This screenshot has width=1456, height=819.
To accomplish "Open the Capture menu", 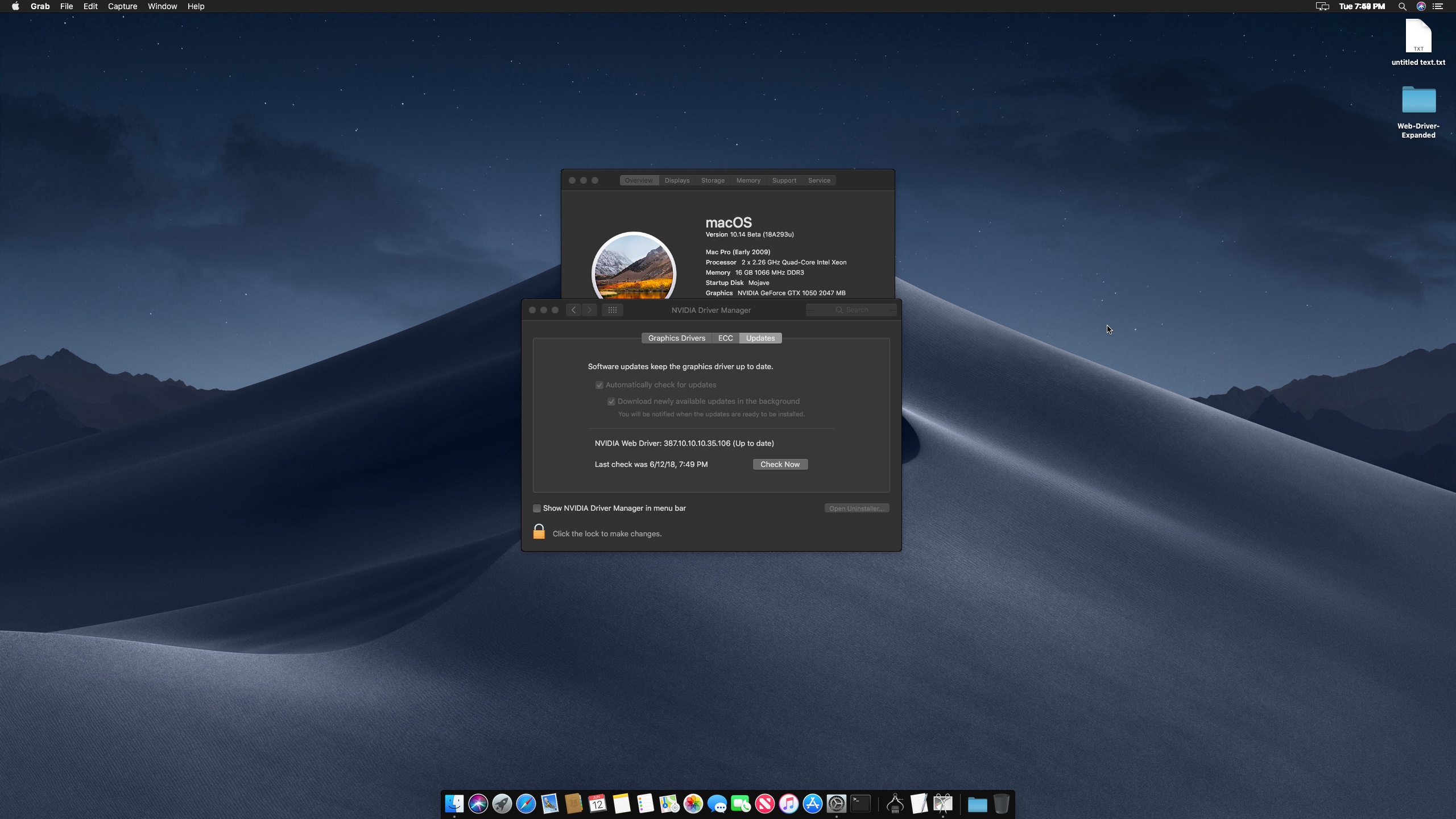I will 122,7.
